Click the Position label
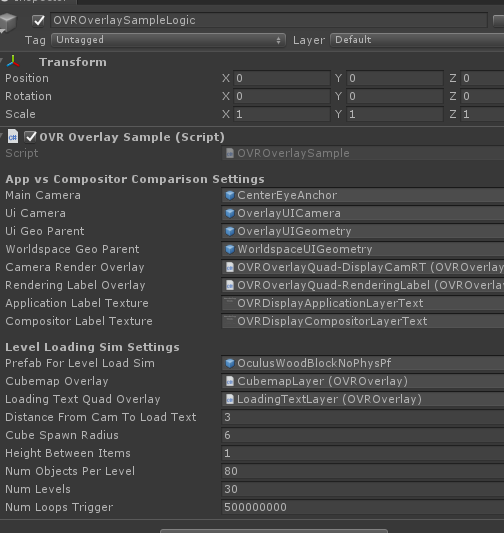This screenshot has height=533, width=504. (27, 79)
